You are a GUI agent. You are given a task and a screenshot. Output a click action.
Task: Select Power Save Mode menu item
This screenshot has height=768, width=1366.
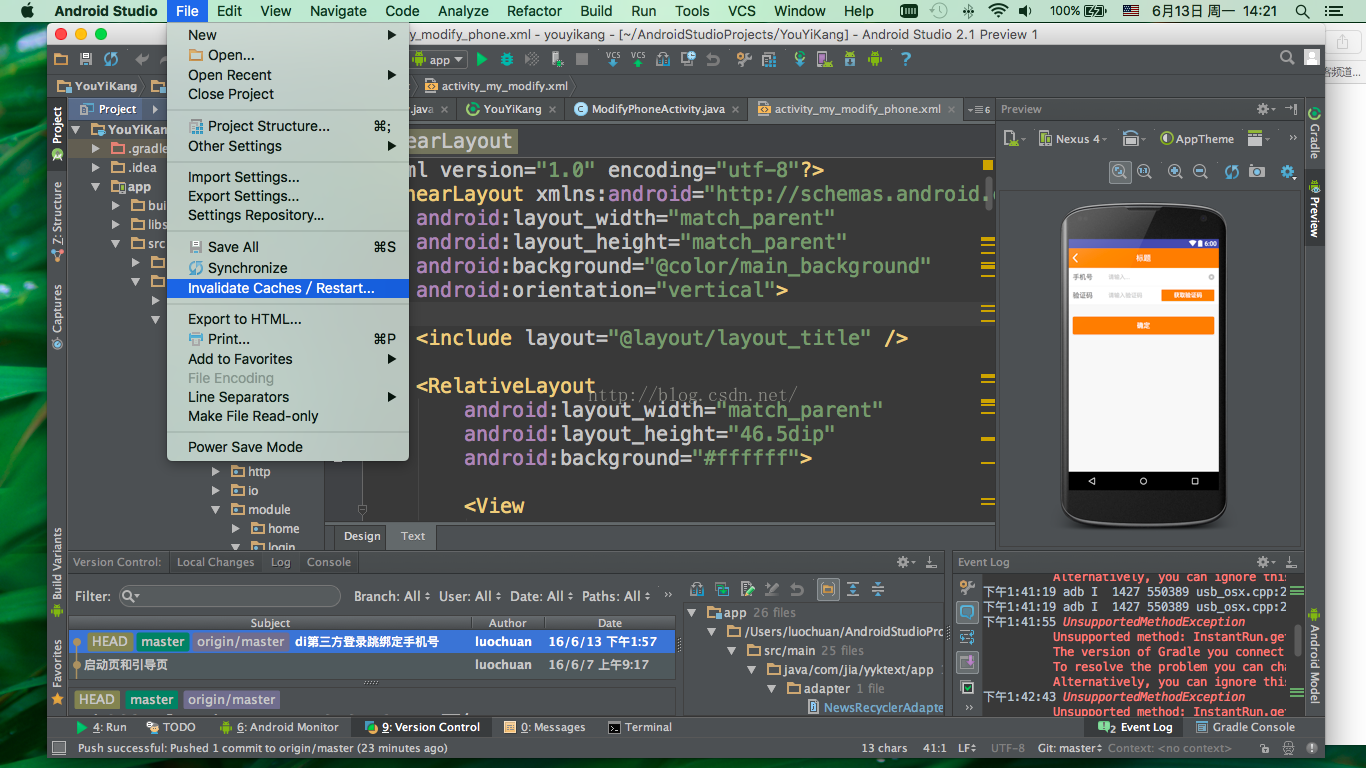click(x=288, y=447)
